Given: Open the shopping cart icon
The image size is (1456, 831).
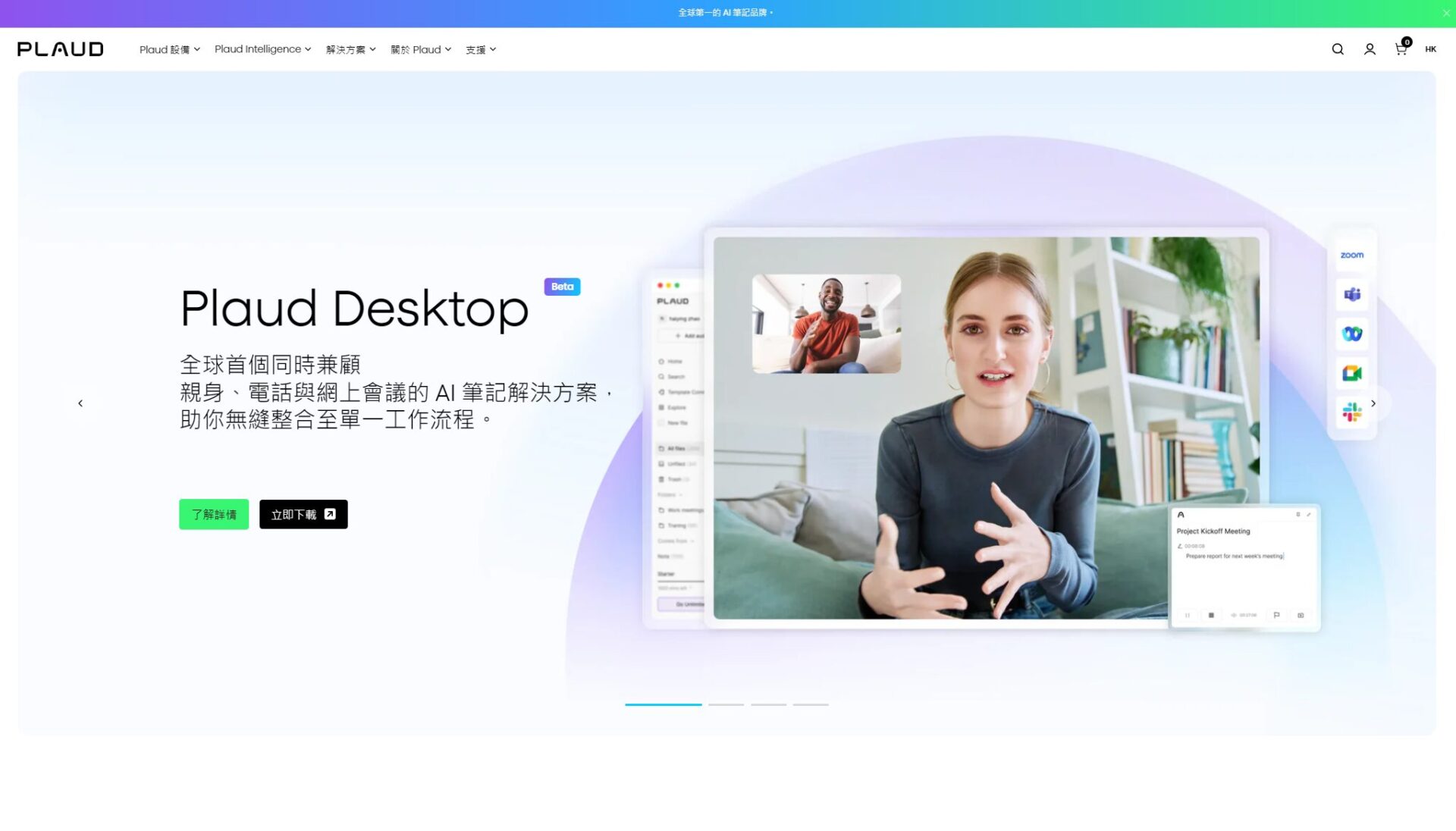Looking at the screenshot, I should pyautogui.click(x=1401, y=49).
